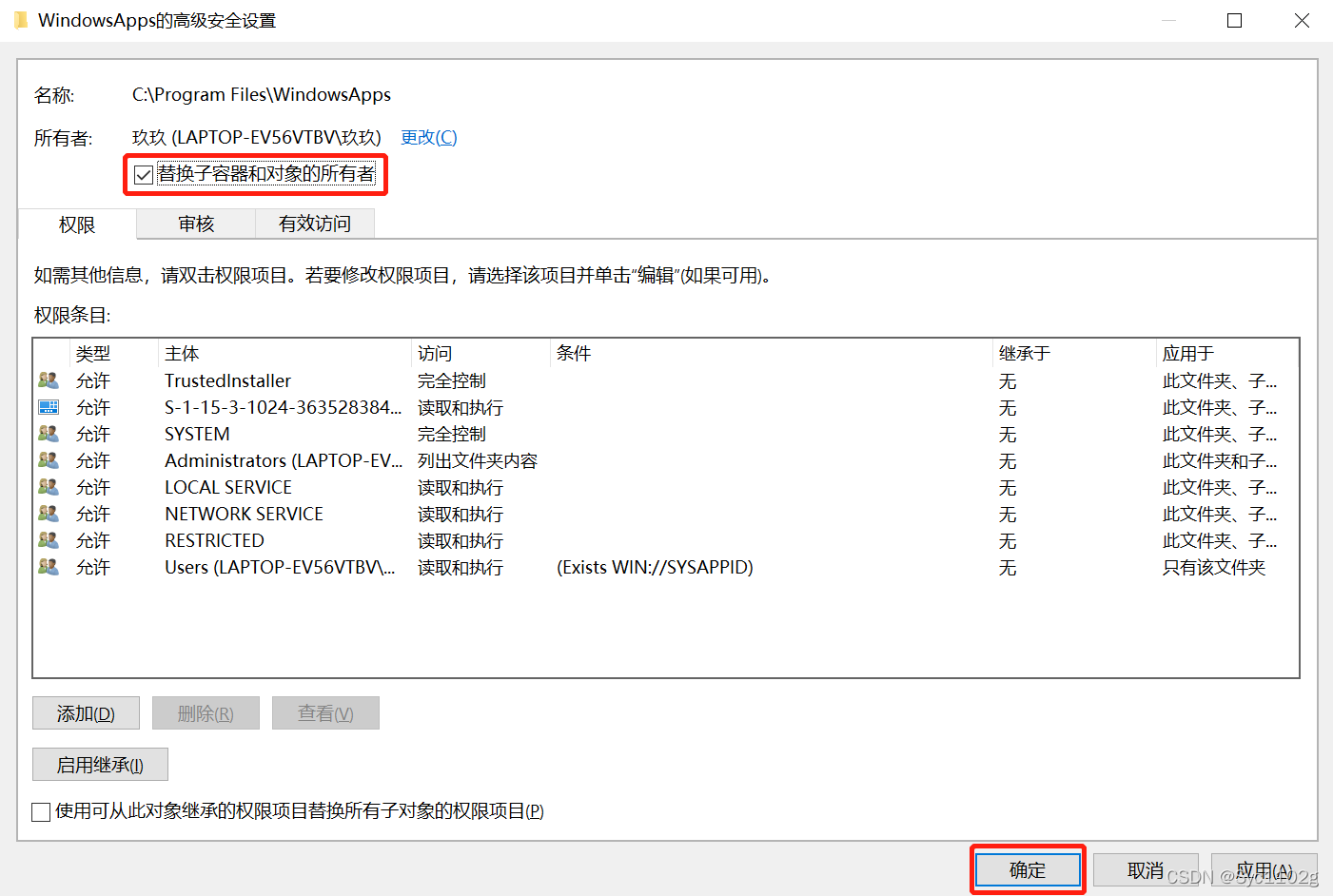Click the C:\Program Files\WindowsApps path text
1333x896 pixels.
point(262,94)
